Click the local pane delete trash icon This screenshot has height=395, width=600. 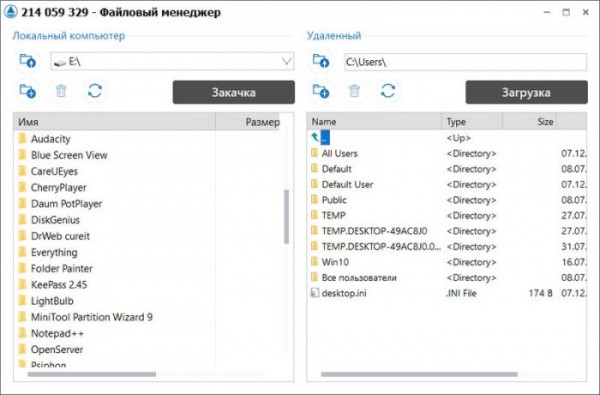tap(61, 91)
